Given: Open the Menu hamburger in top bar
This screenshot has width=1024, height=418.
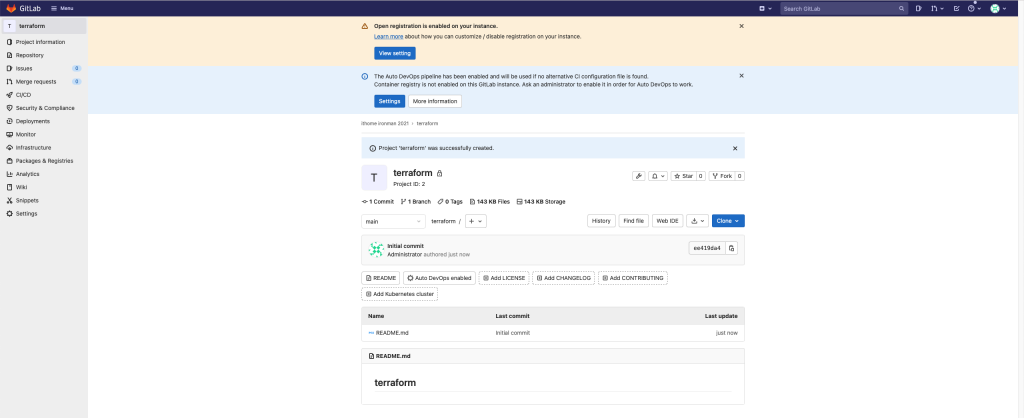Looking at the screenshot, I should tap(62, 8).
